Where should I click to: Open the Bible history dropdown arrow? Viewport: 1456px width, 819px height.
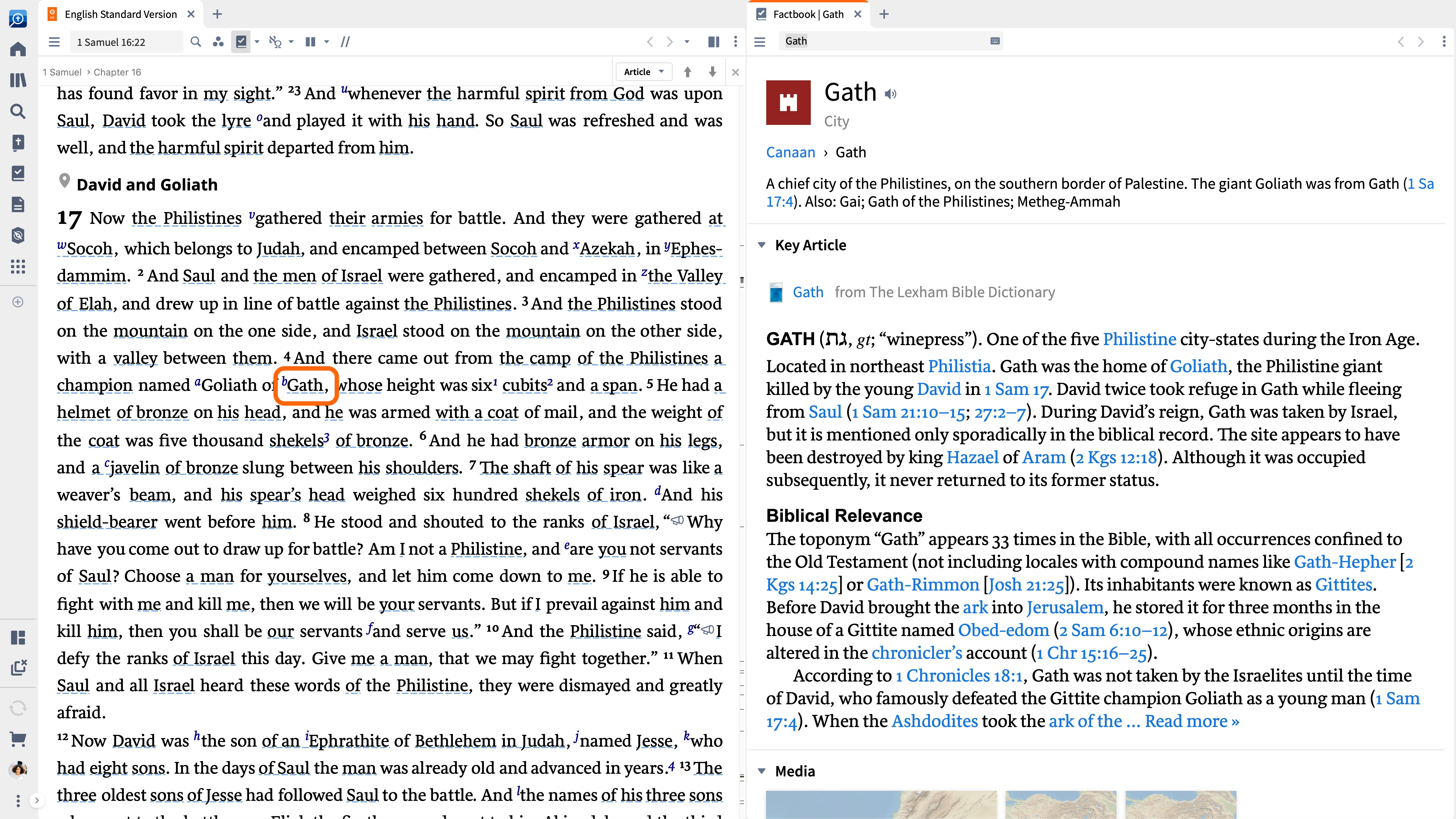(x=687, y=42)
